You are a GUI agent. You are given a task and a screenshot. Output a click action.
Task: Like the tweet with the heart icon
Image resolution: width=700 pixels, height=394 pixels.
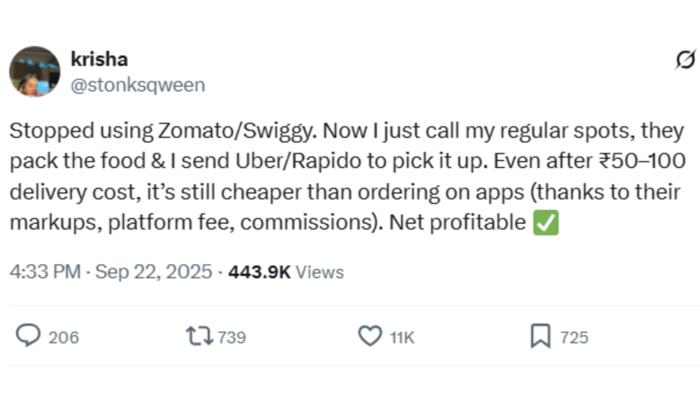click(x=370, y=336)
